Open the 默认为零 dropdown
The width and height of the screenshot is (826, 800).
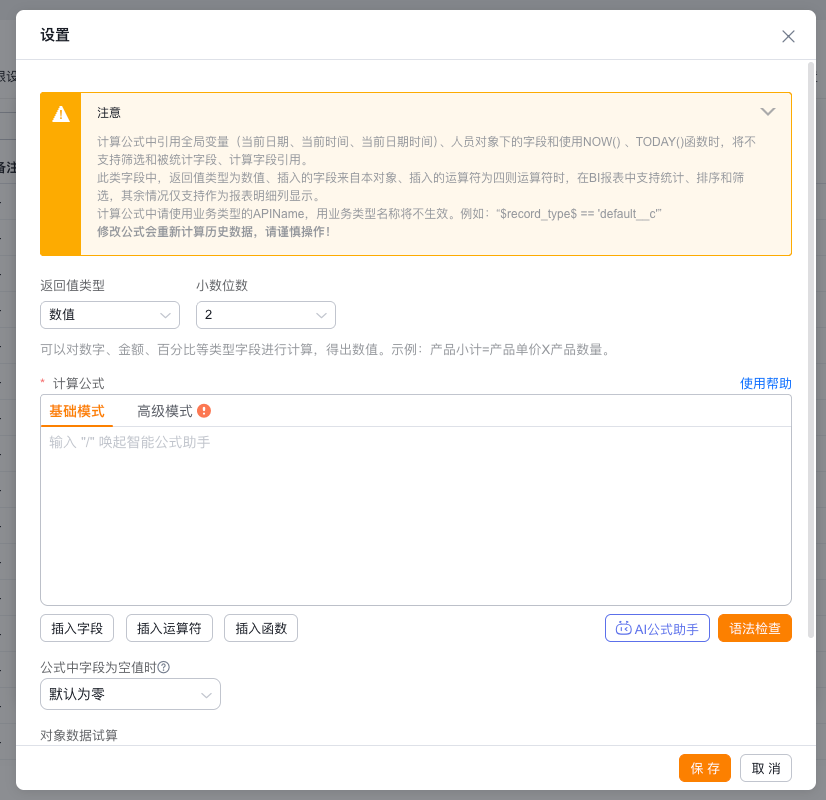pyautogui.click(x=130, y=694)
